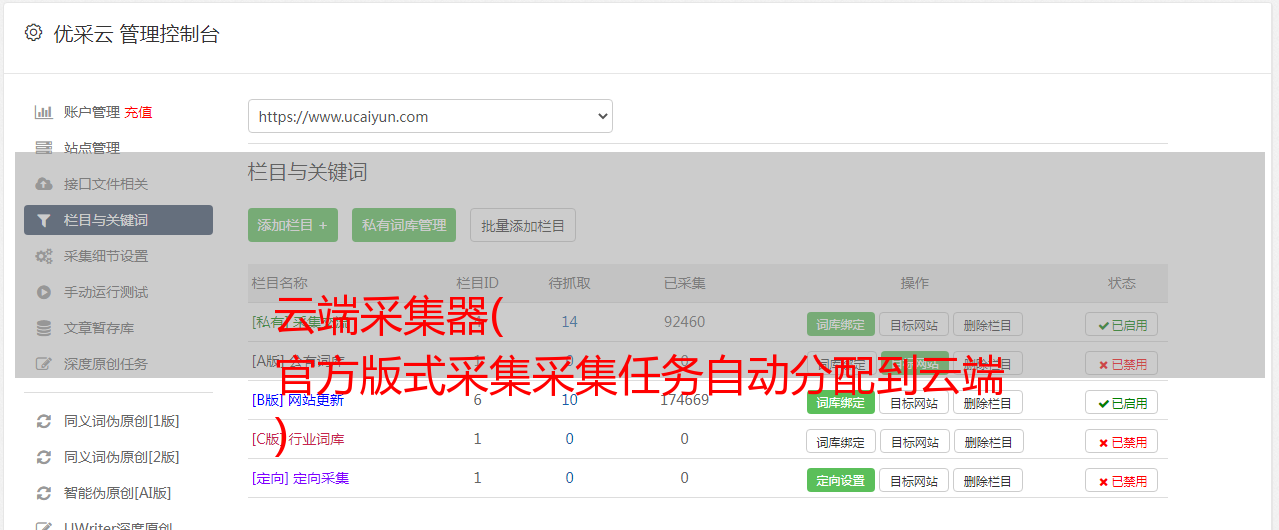Click the play circle icon for 手动运行测试
The height and width of the screenshot is (530, 1279).
(43, 292)
